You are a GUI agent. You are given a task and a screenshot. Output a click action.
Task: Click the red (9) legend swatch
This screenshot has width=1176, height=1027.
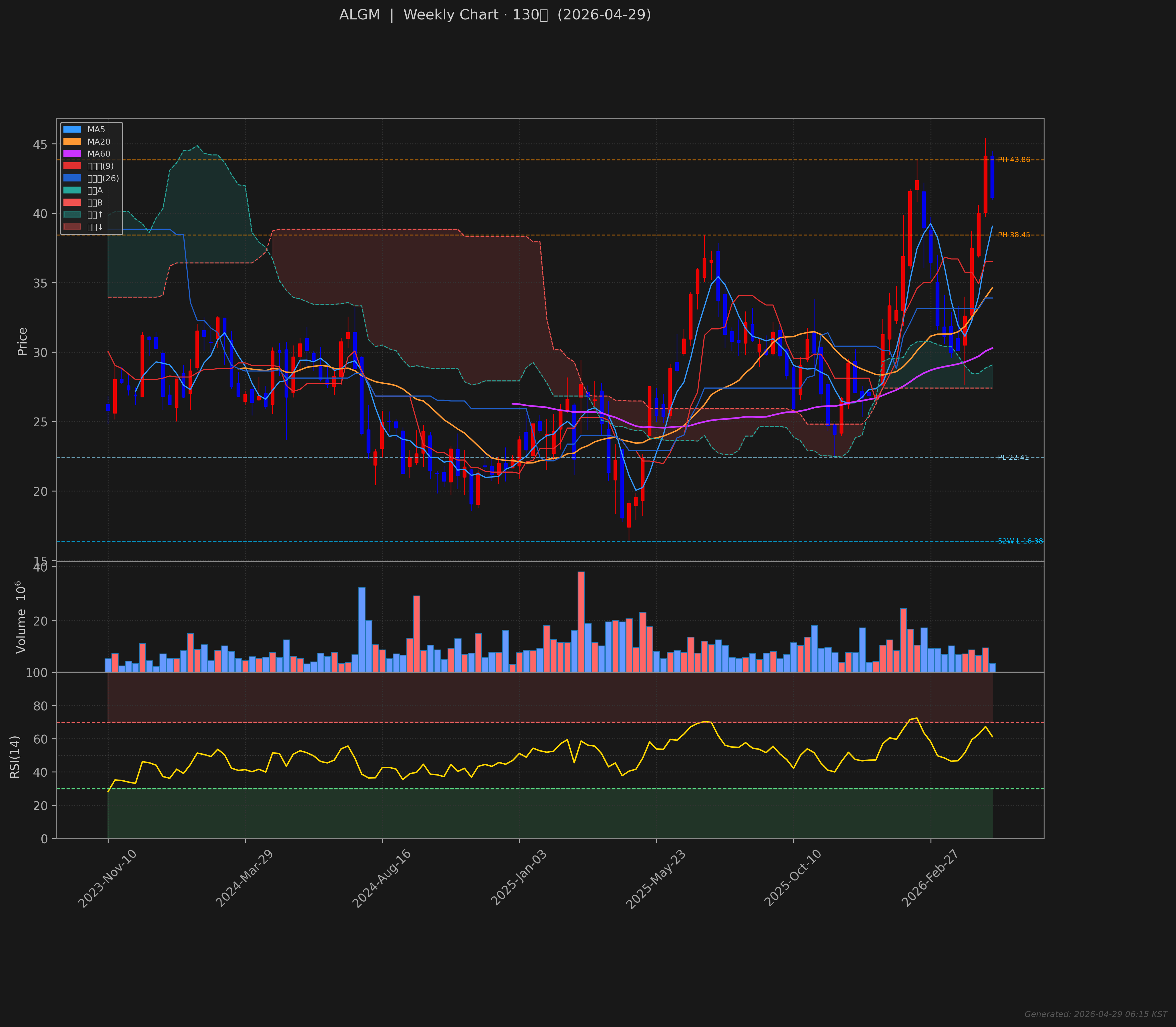(72, 166)
